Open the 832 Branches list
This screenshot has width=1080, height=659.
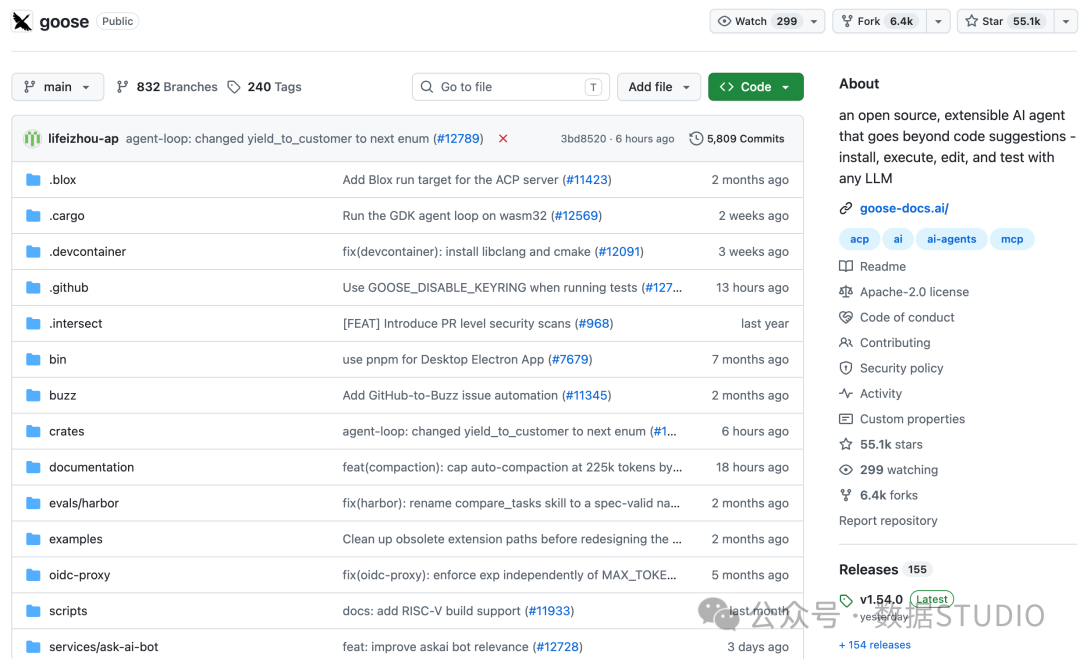(167, 87)
